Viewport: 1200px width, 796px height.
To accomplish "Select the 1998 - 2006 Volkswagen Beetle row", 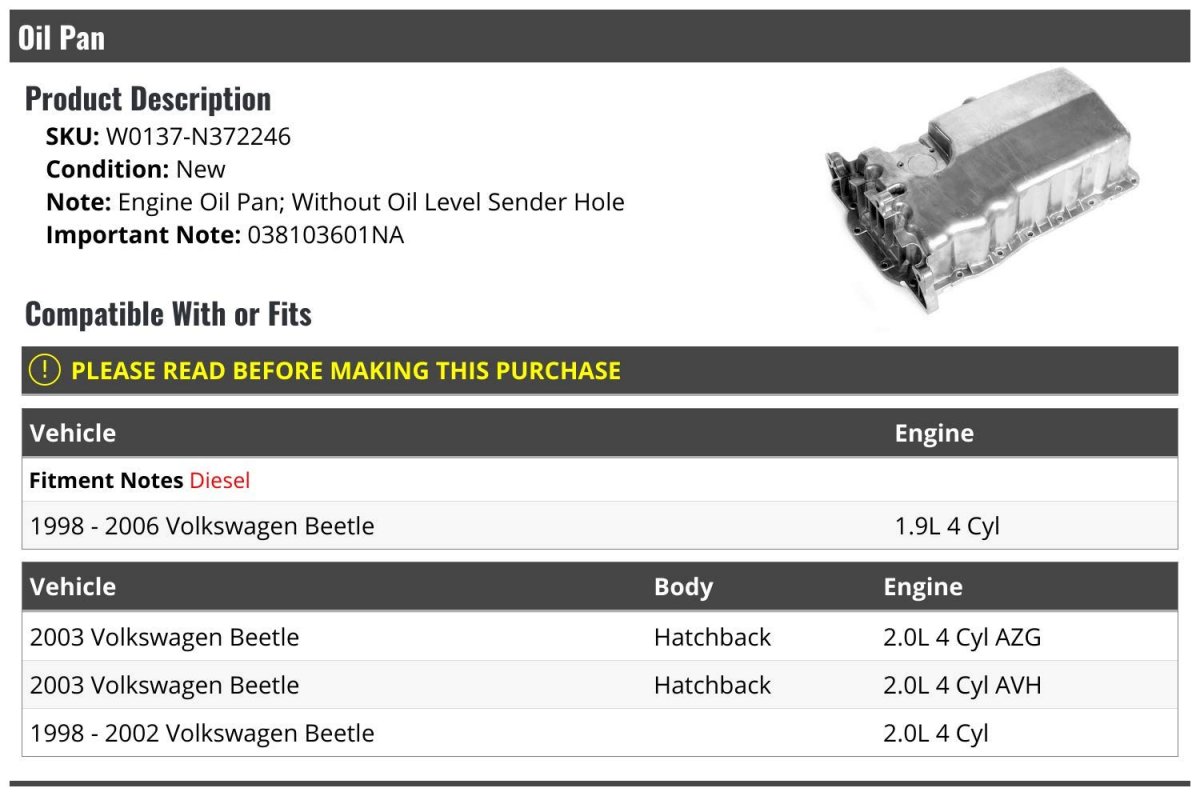I will 600,525.
